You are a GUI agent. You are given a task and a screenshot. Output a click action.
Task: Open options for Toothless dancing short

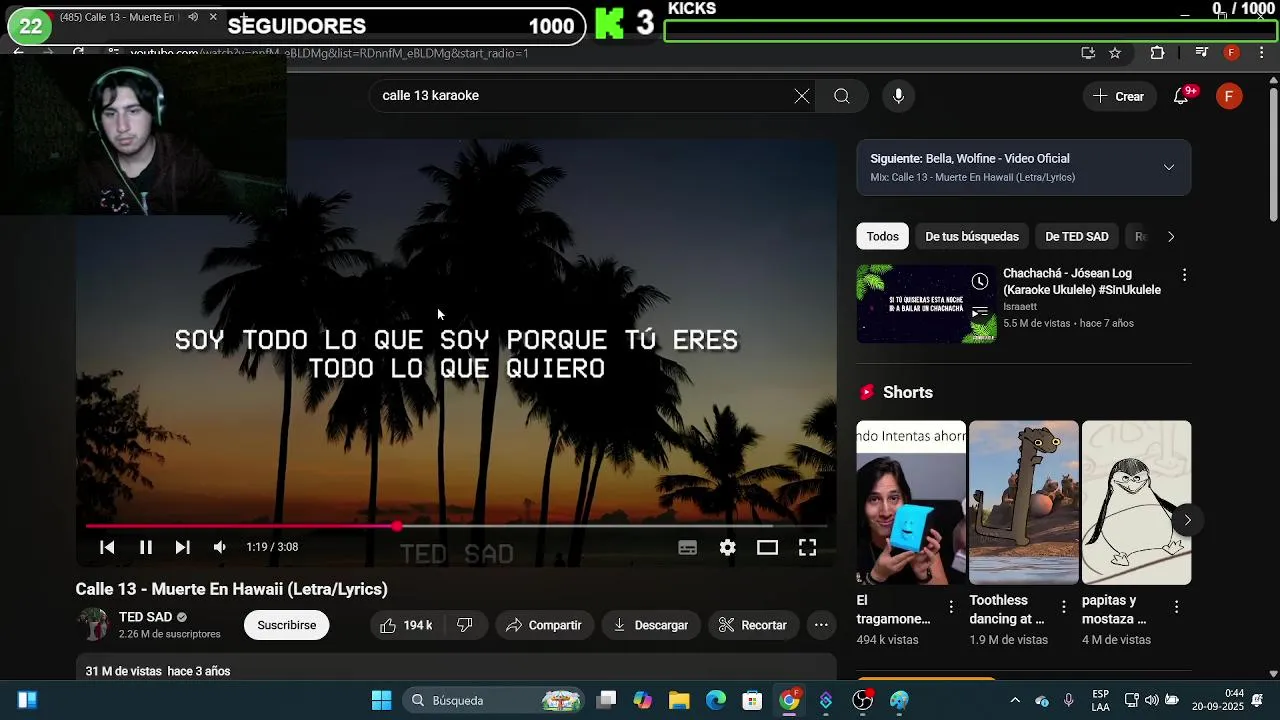(x=1064, y=606)
